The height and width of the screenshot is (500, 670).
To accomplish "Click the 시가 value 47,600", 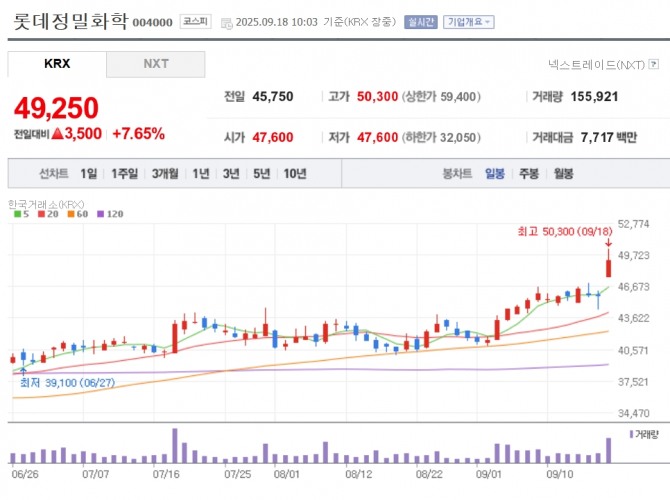I will tap(273, 138).
